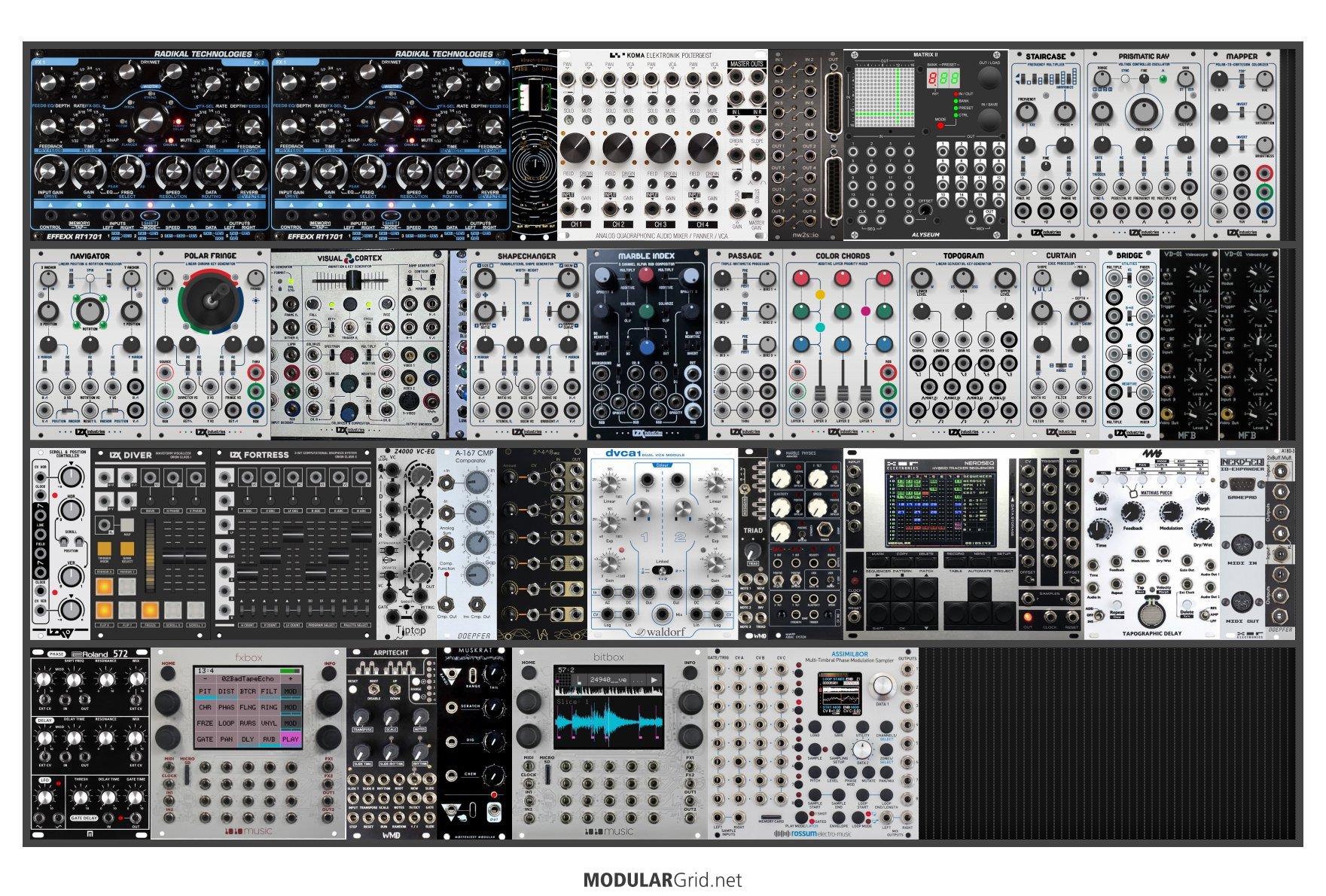The width and height of the screenshot is (1326, 896).
Task: Push the Diver MAP button
Action: [127, 525]
